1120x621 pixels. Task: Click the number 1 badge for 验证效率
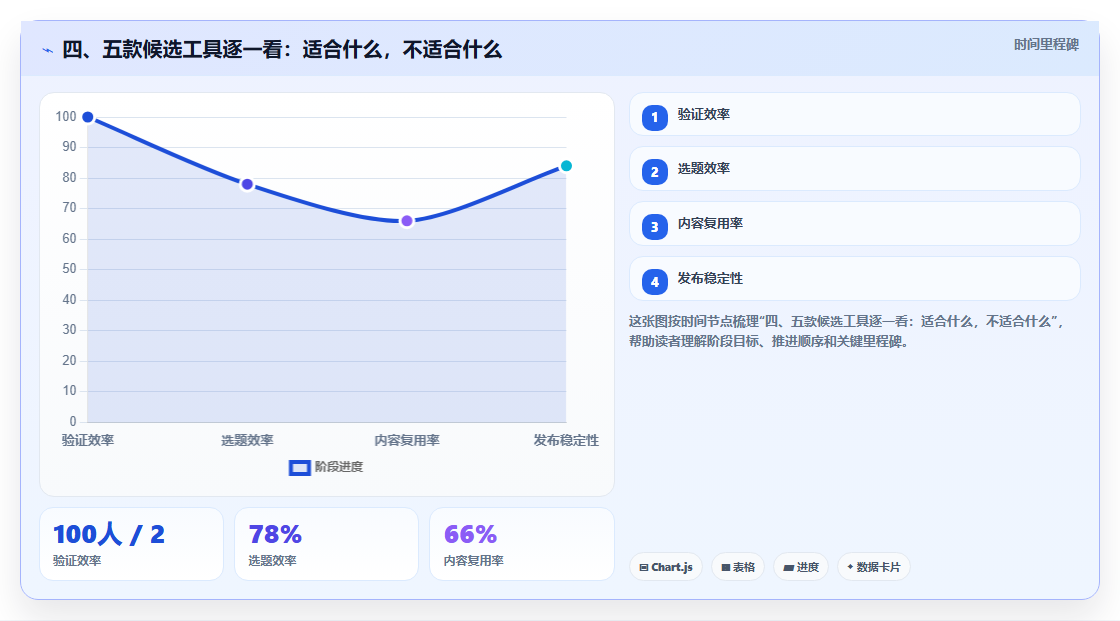[654, 118]
